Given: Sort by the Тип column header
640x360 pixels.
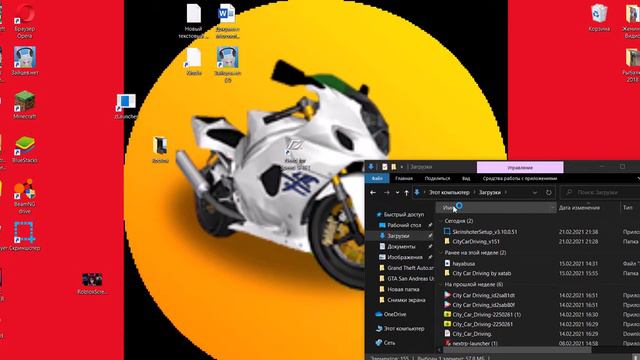Looking at the screenshot, I should coord(629,208).
